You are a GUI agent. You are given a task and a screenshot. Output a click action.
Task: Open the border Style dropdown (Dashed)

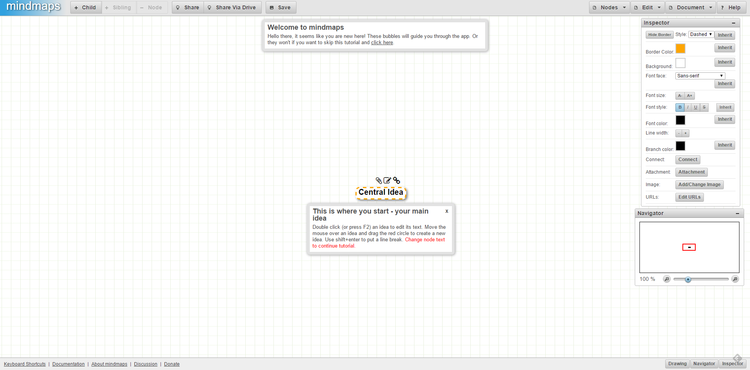(x=701, y=34)
